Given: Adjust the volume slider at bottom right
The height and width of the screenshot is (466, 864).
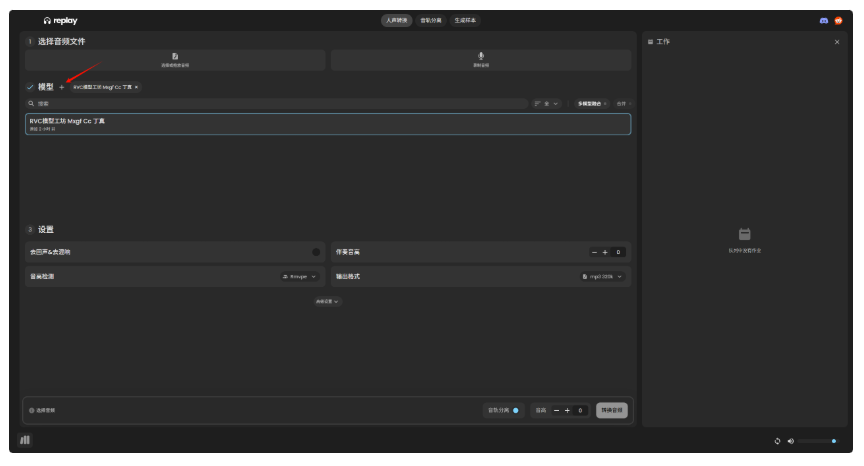Looking at the screenshot, I should 817,441.
